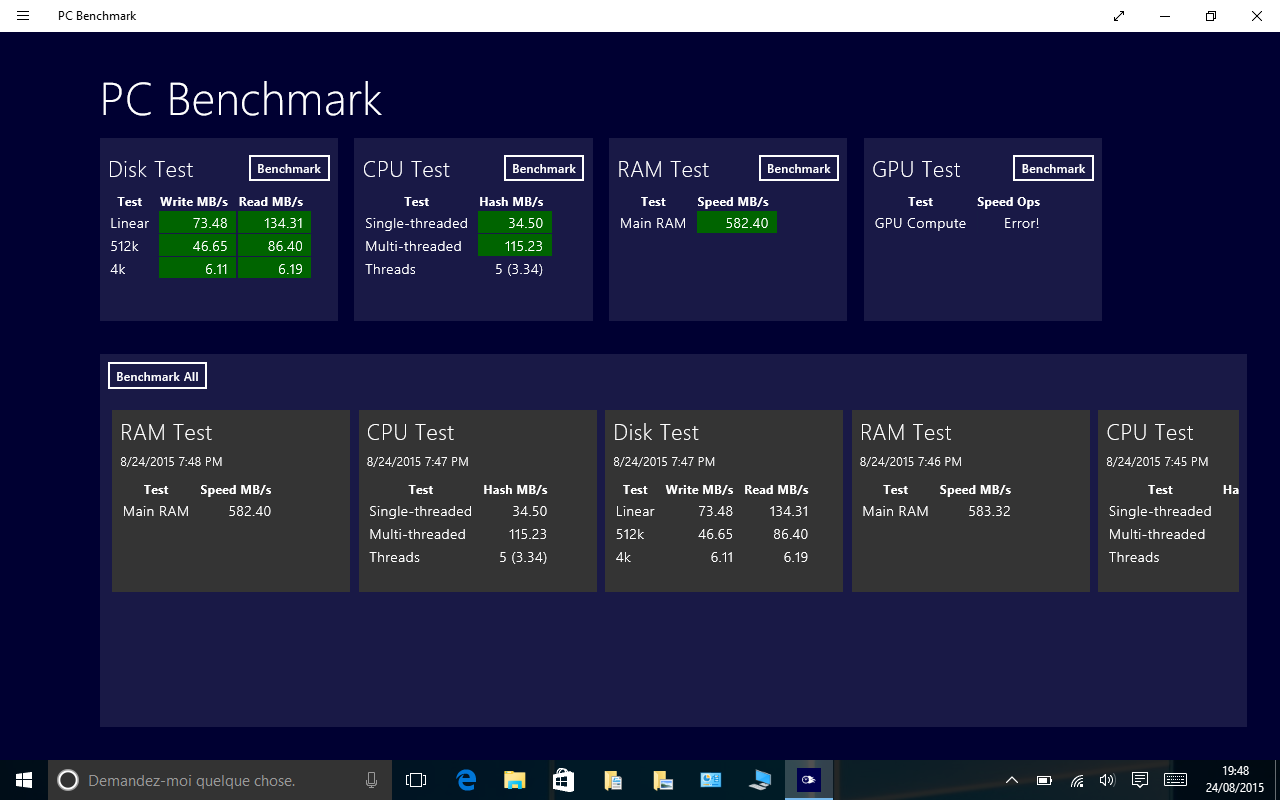Open the taskbar icon right of Store
1280x800 pixels.
point(612,780)
